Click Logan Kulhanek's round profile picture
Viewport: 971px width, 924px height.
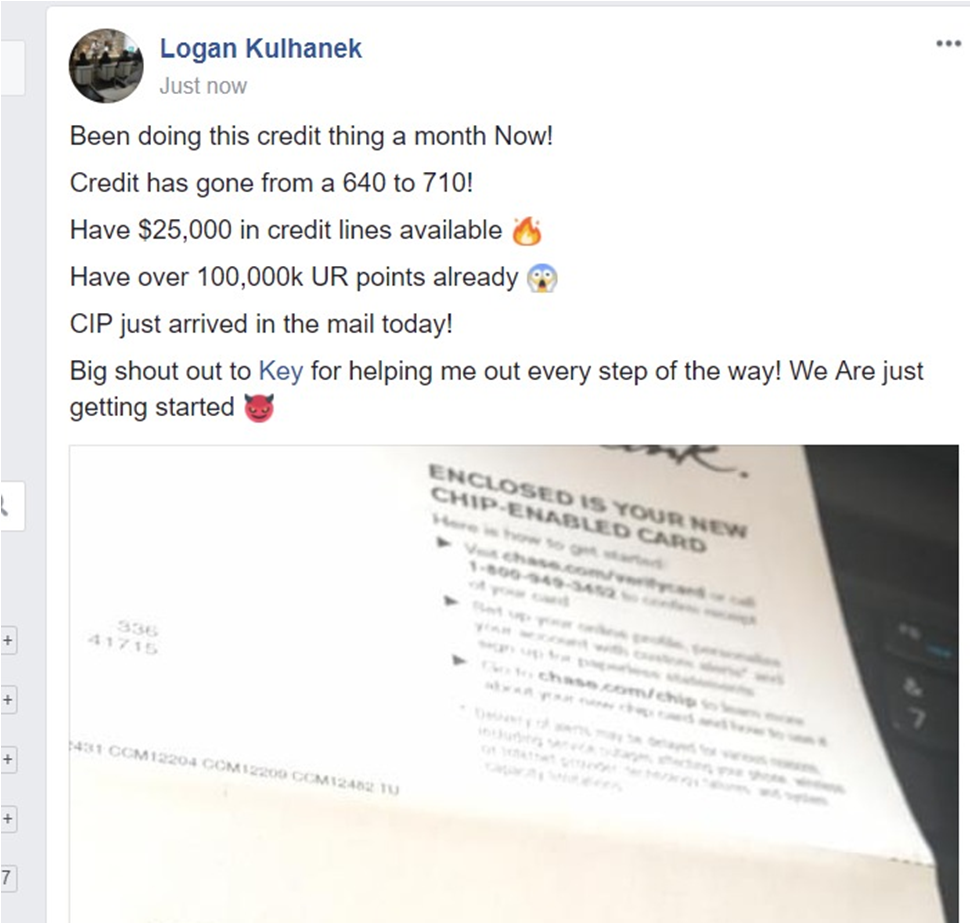tap(106, 66)
